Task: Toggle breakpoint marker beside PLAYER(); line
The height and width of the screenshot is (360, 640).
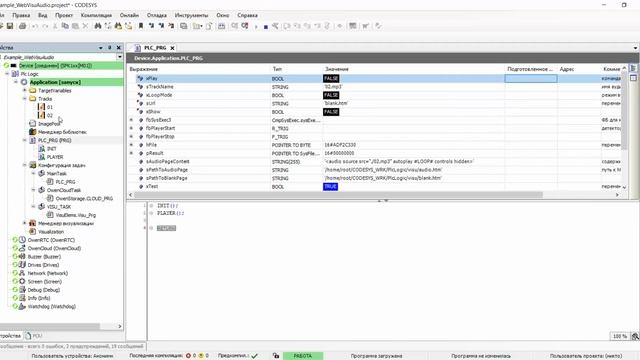Action: pyautogui.click(x=151, y=213)
